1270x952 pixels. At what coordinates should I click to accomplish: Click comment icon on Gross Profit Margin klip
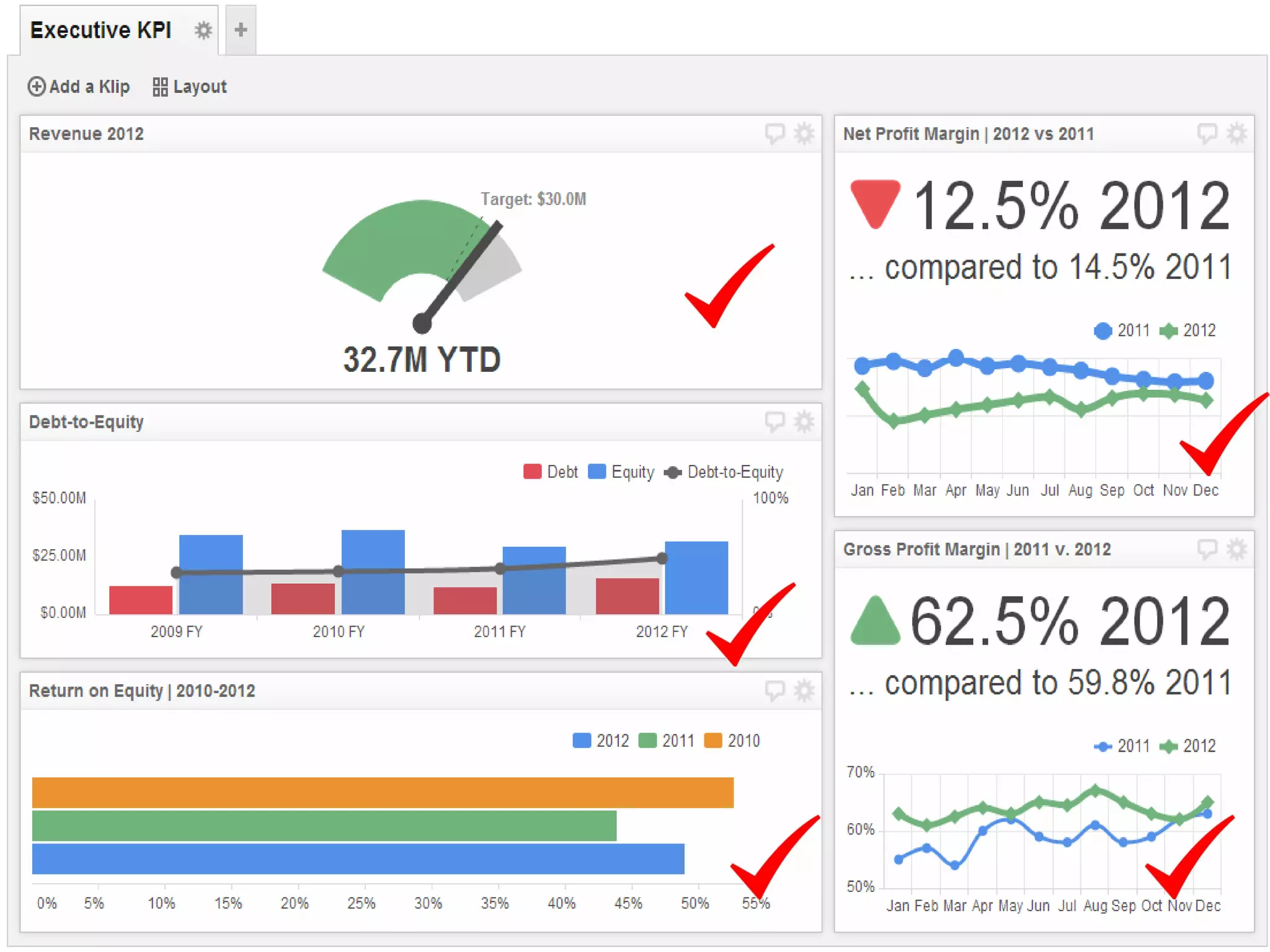(x=1207, y=549)
